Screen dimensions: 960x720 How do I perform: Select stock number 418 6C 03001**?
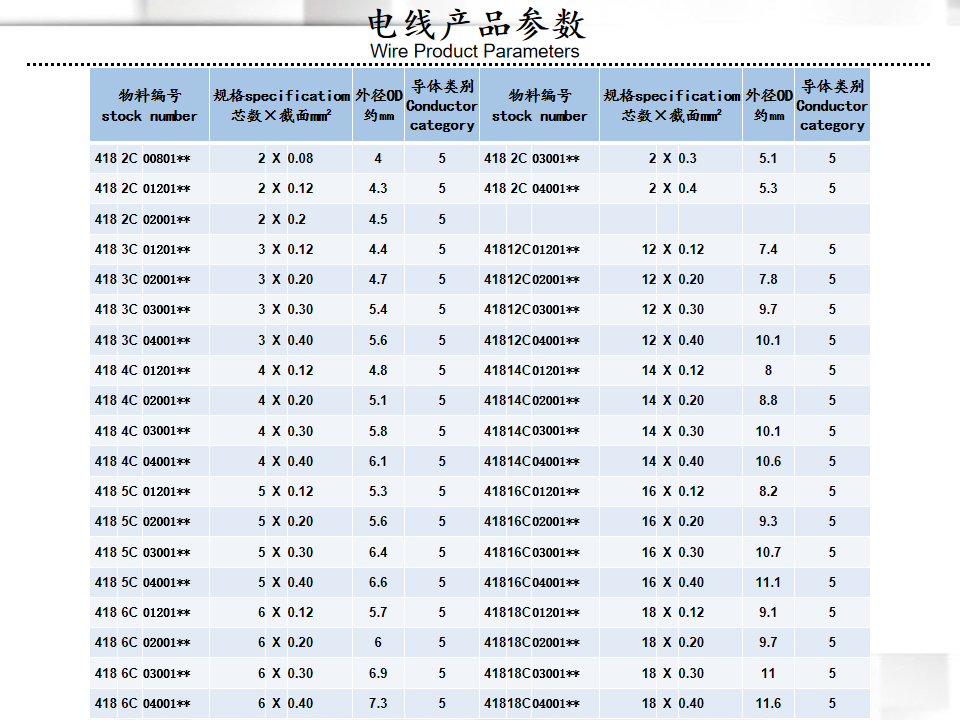(x=143, y=673)
